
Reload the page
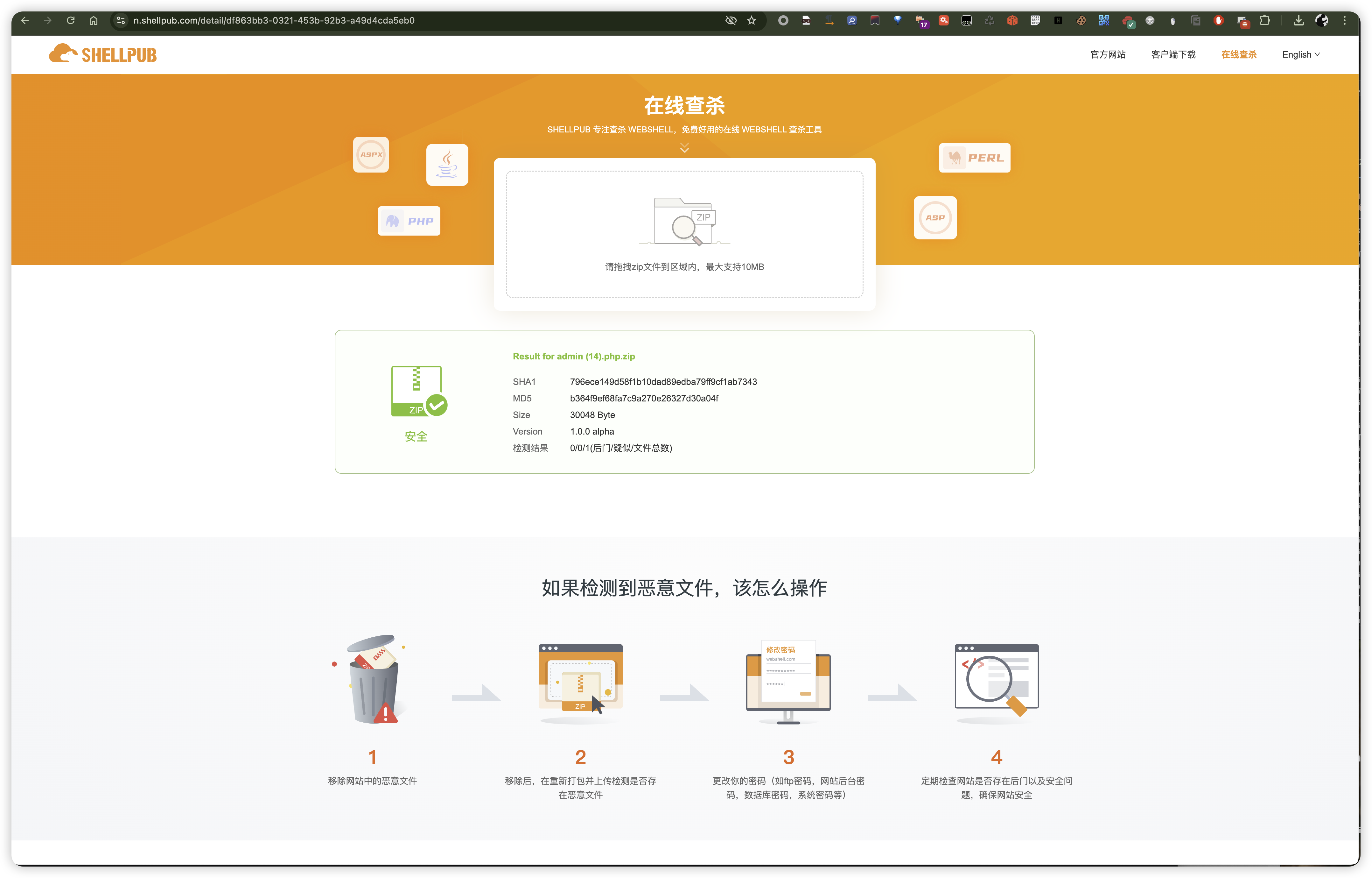71,20
